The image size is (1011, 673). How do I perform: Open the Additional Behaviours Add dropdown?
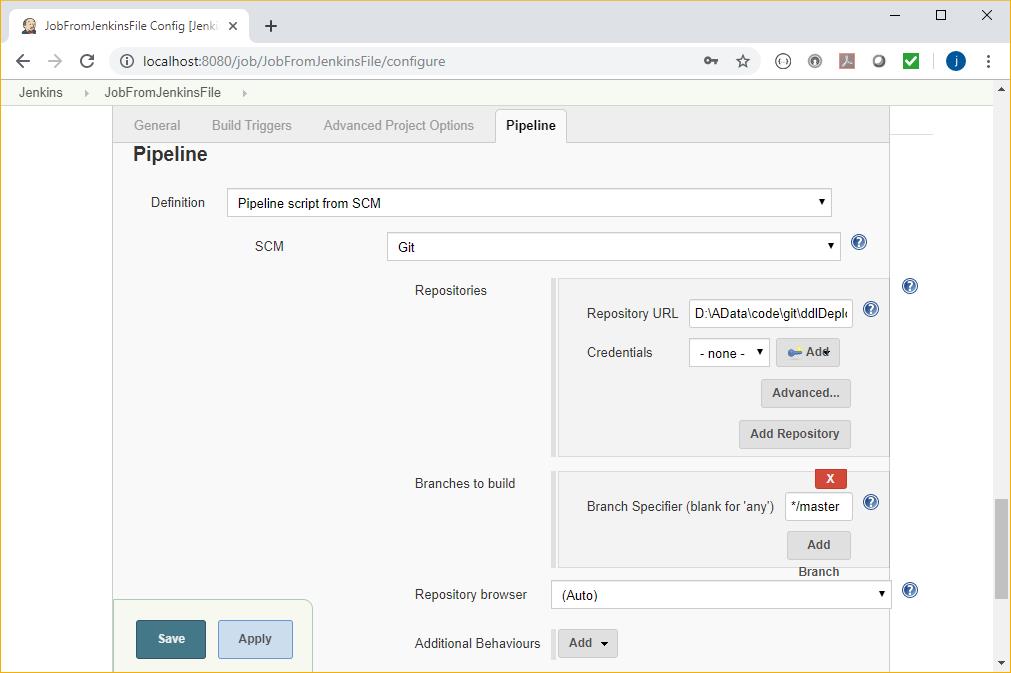point(587,643)
